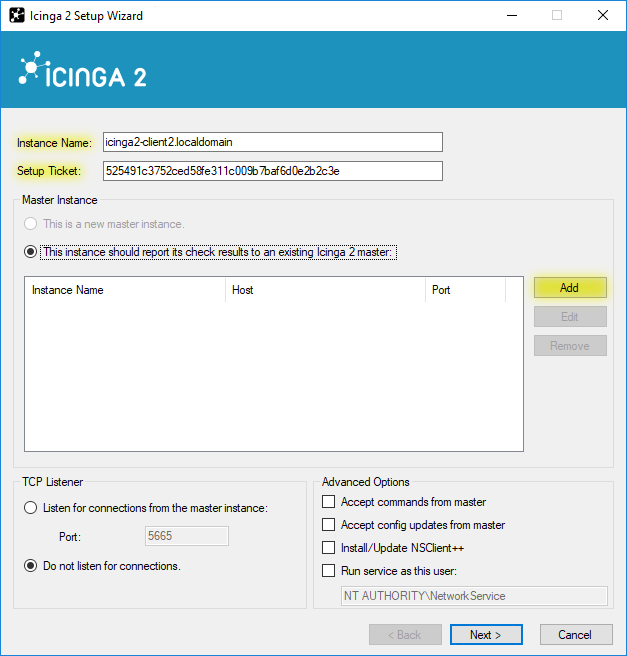Cancel the setup wizard
This screenshot has width=627, height=656.
[576, 635]
